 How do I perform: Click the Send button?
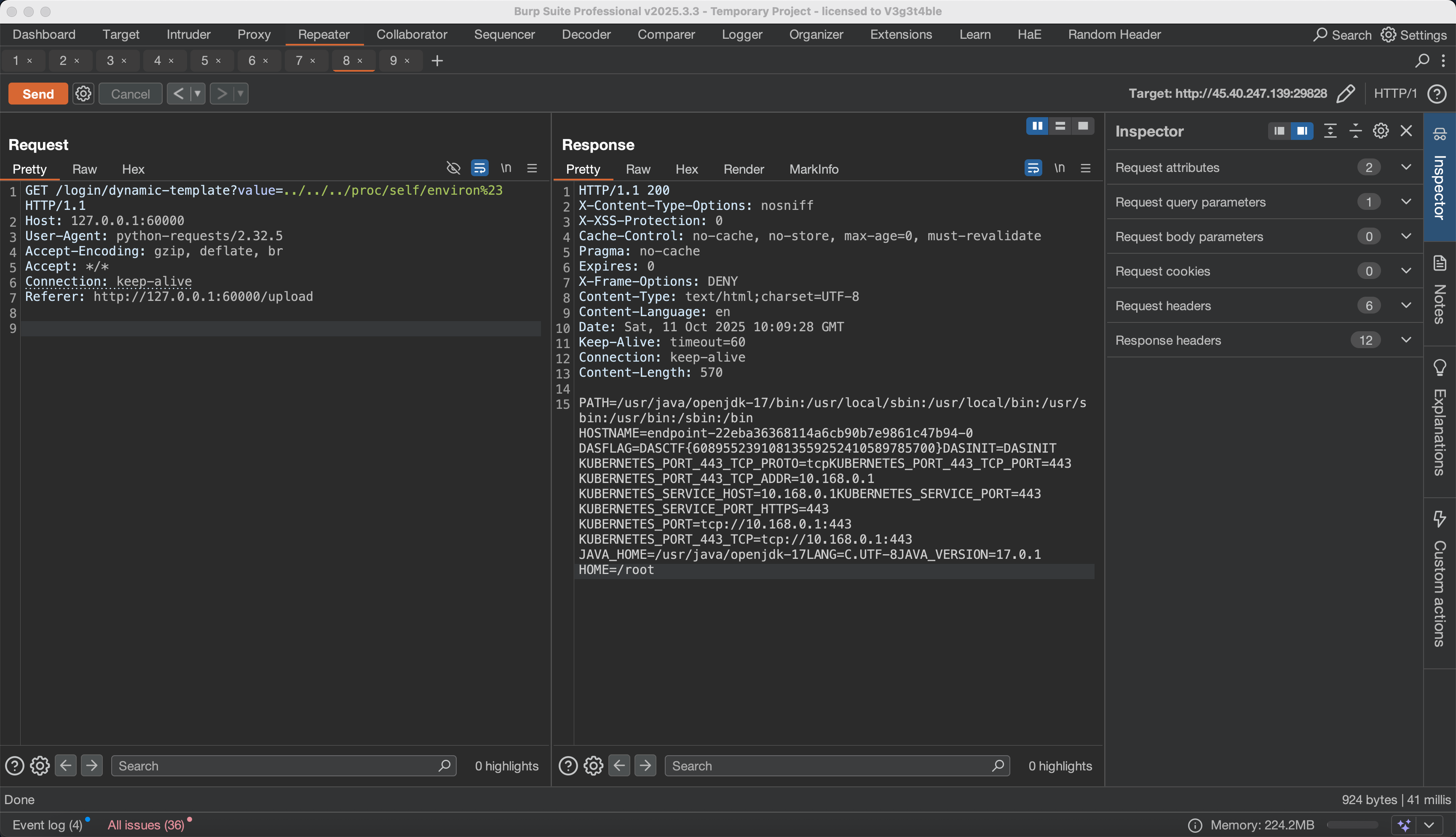38,94
